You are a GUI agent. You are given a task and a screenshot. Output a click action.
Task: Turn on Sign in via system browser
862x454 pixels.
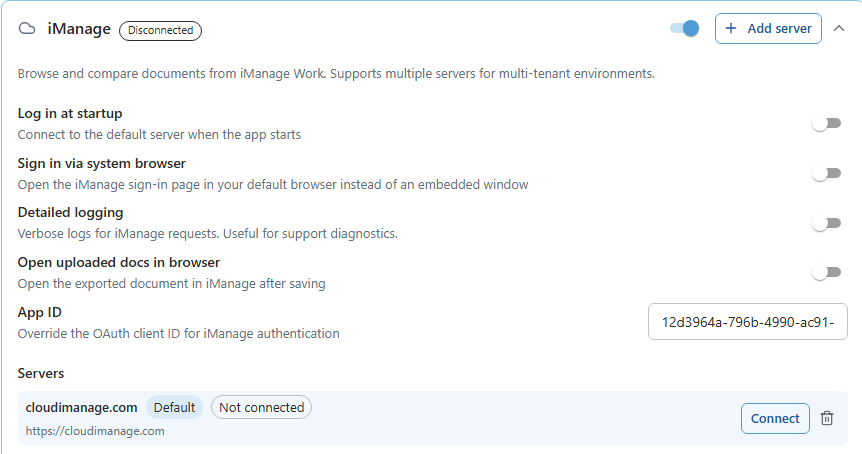pyautogui.click(x=827, y=173)
